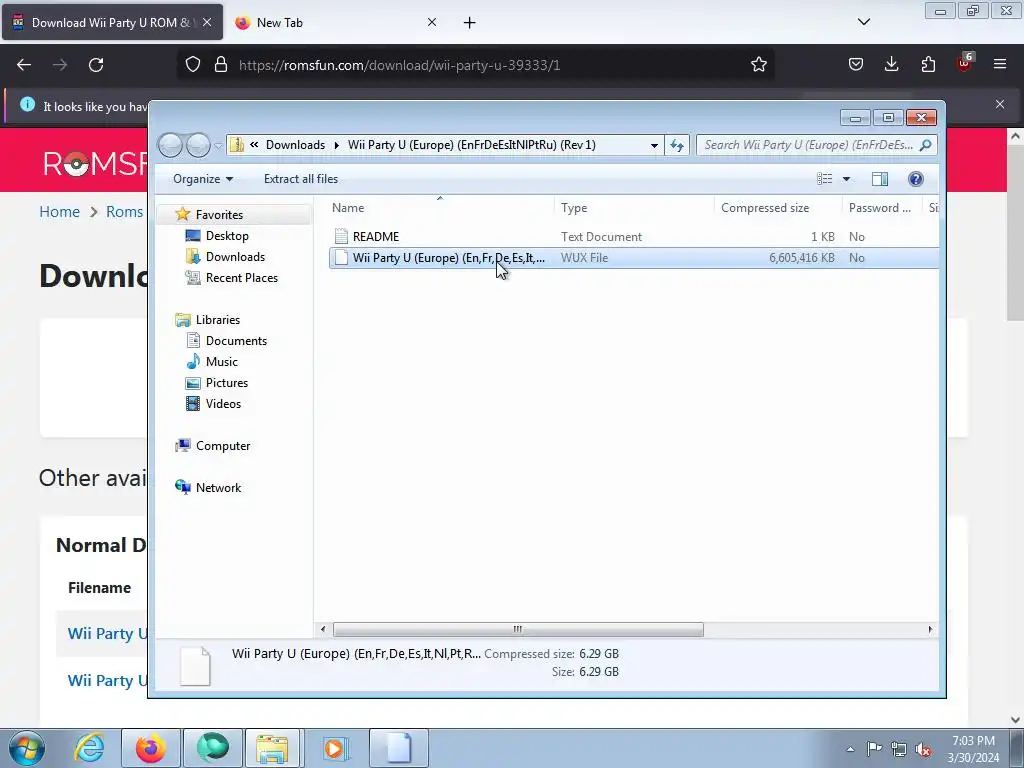The height and width of the screenshot is (768, 1024).
Task: Click Downloads in the address breadcrumb
Action: coord(295,145)
